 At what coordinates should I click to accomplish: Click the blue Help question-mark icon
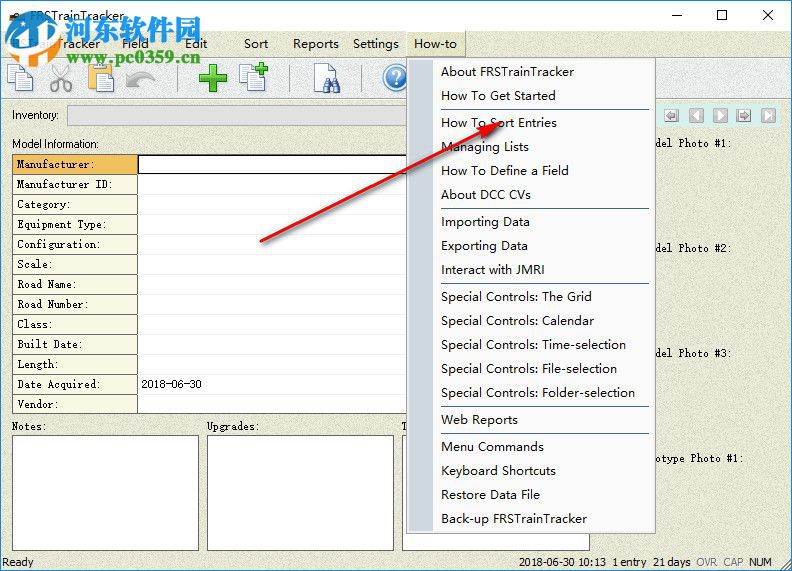tap(394, 78)
